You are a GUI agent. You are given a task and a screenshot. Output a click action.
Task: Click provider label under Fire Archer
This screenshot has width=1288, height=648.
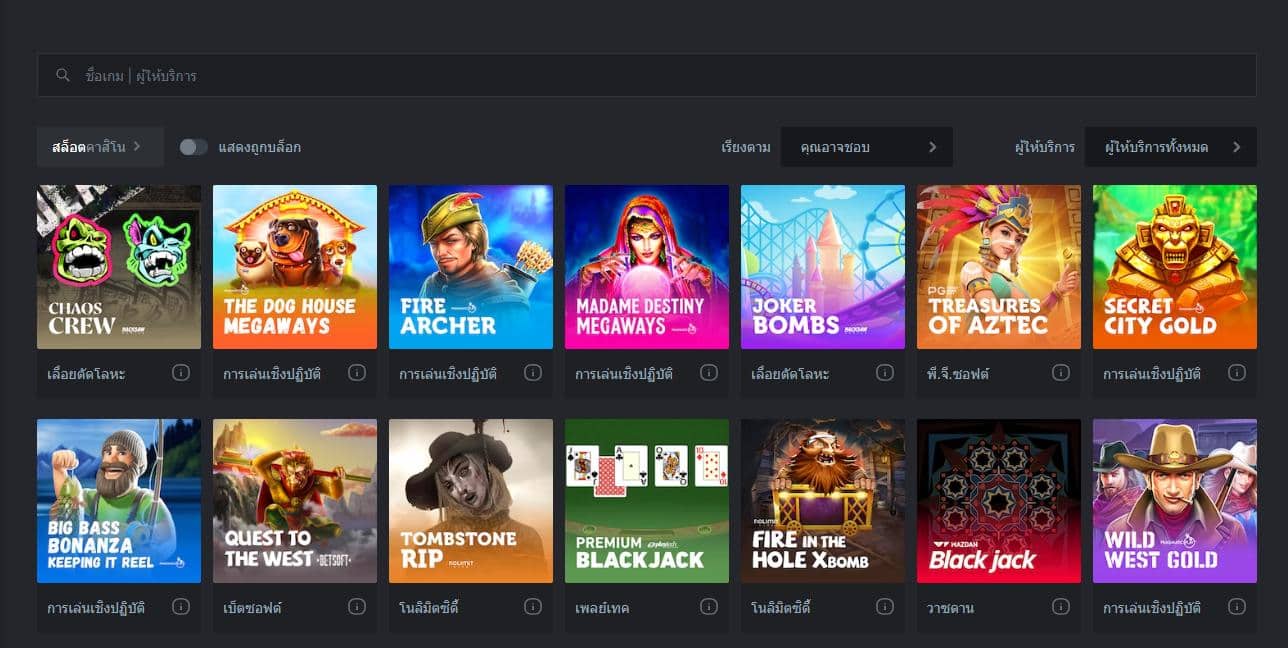coord(448,374)
